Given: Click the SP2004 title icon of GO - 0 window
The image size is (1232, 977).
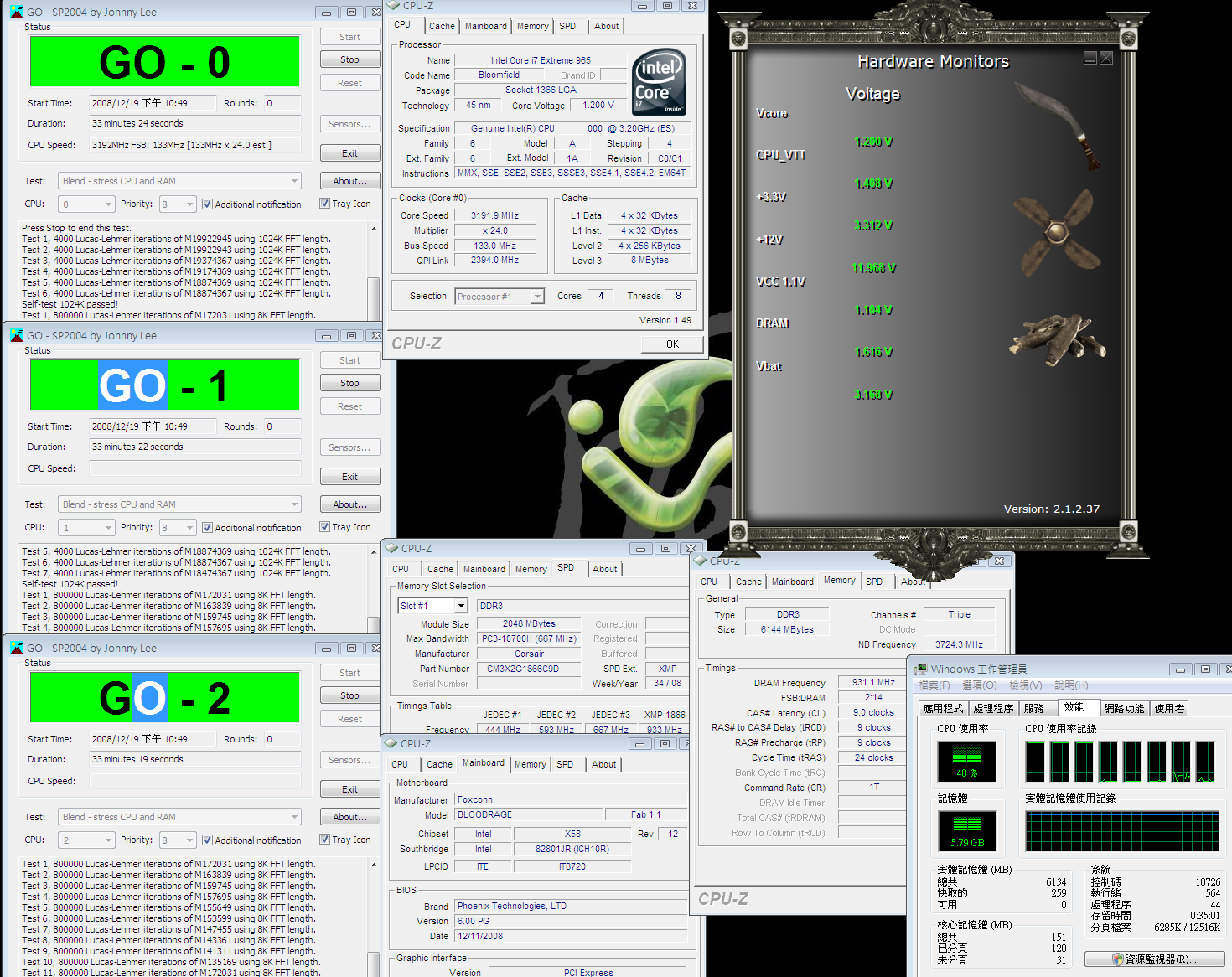Looking at the screenshot, I should coord(16,13).
